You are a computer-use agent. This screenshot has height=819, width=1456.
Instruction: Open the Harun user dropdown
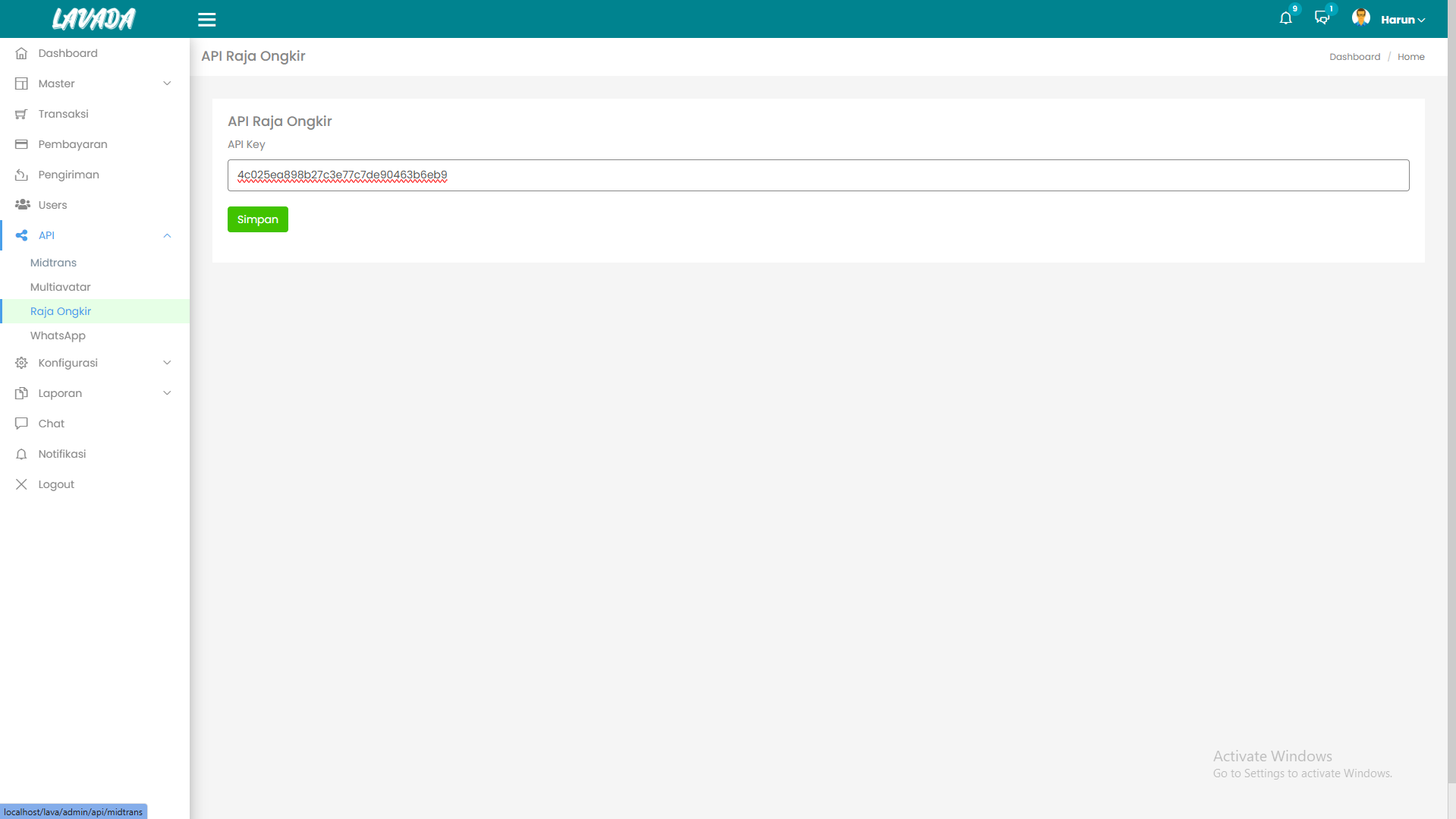[x=1403, y=20]
